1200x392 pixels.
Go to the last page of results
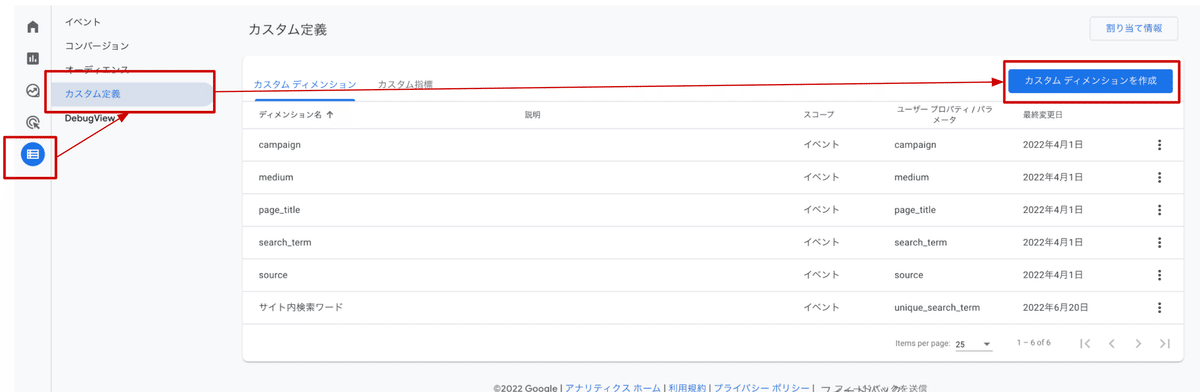(x=1164, y=344)
